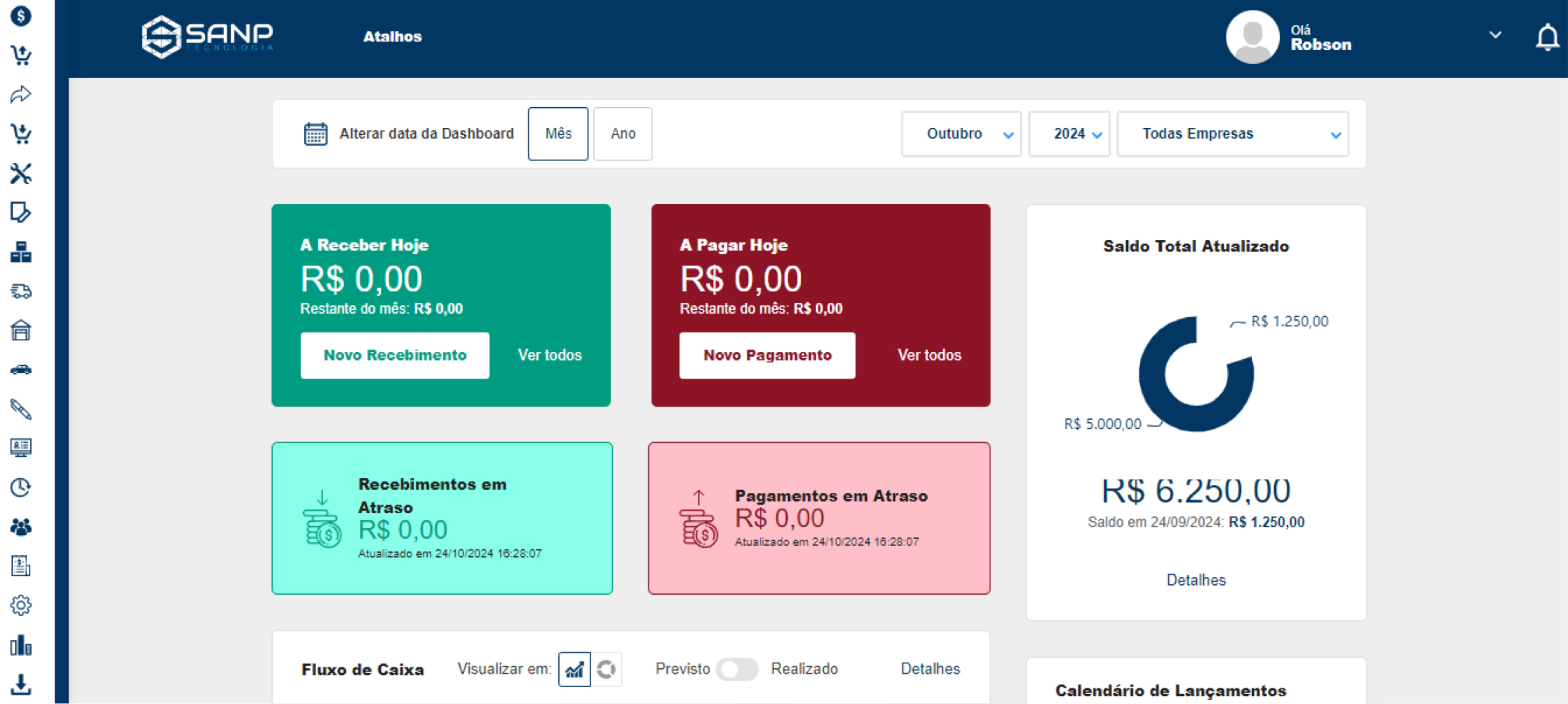The image size is (1568, 704).
Task: Open the Todas Empresas company dropdown
Action: click(x=1233, y=134)
